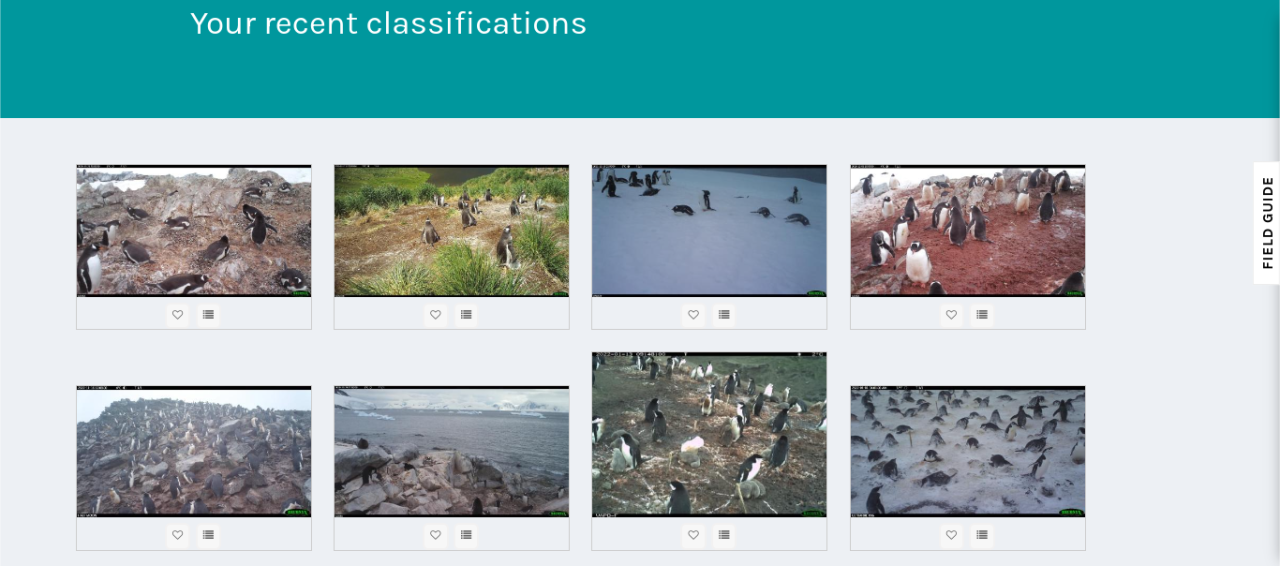Favorite the grassy tussock penguin photo

(435, 314)
